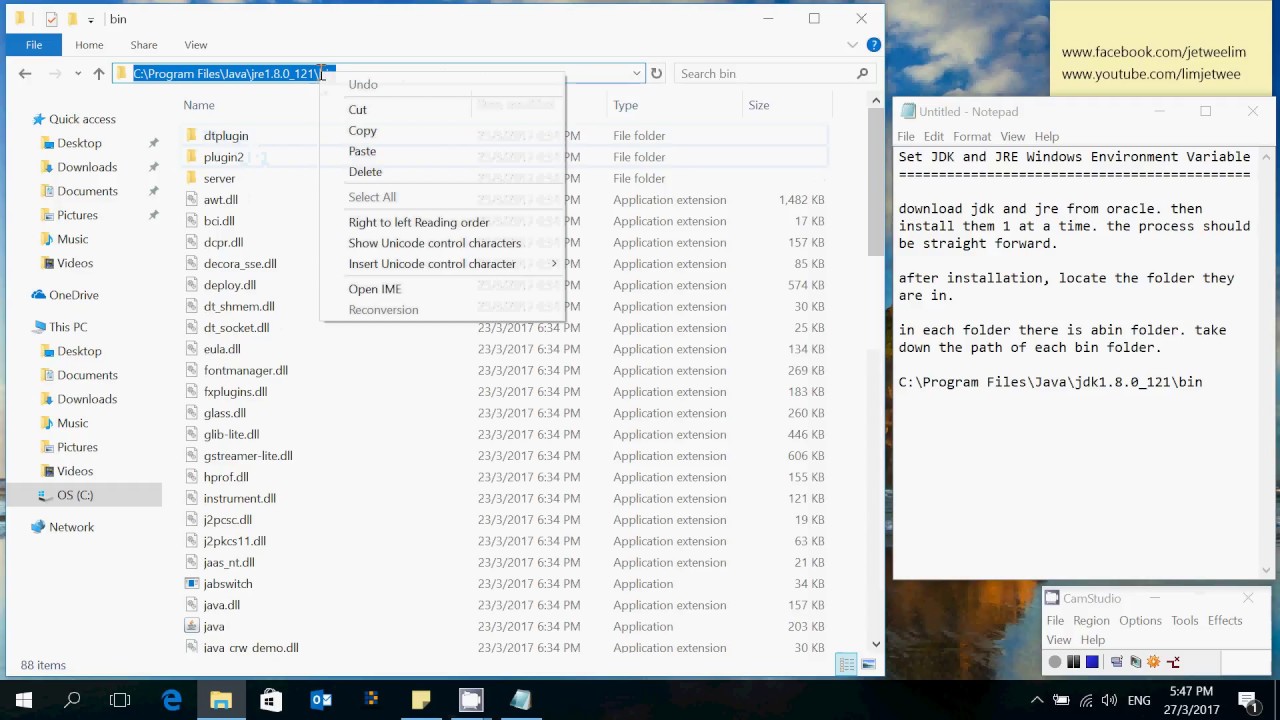
Task: Open CamStudio's Region menu
Action: [x=1091, y=620]
